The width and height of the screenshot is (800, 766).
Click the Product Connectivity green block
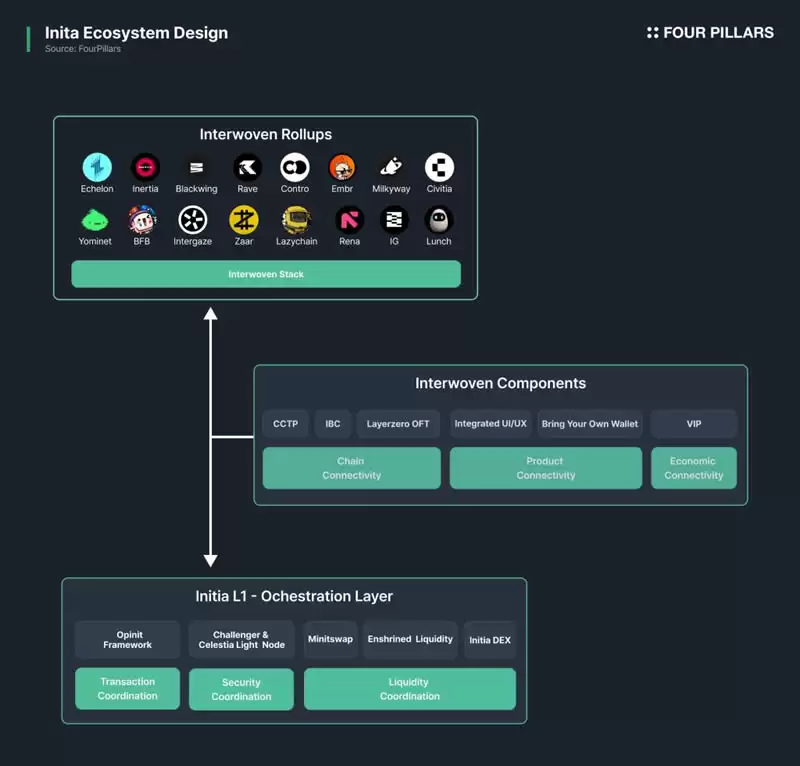[545, 468]
